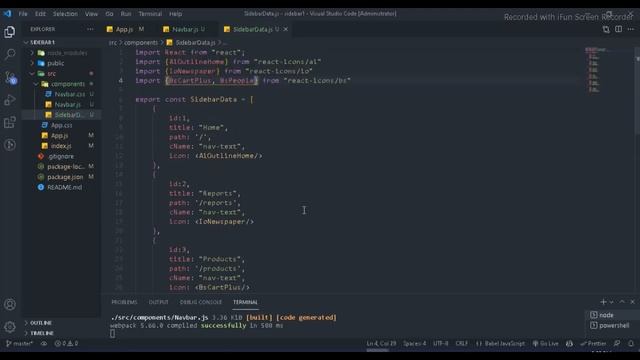
Task: Open the Manage gear icon
Action: coord(10,327)
